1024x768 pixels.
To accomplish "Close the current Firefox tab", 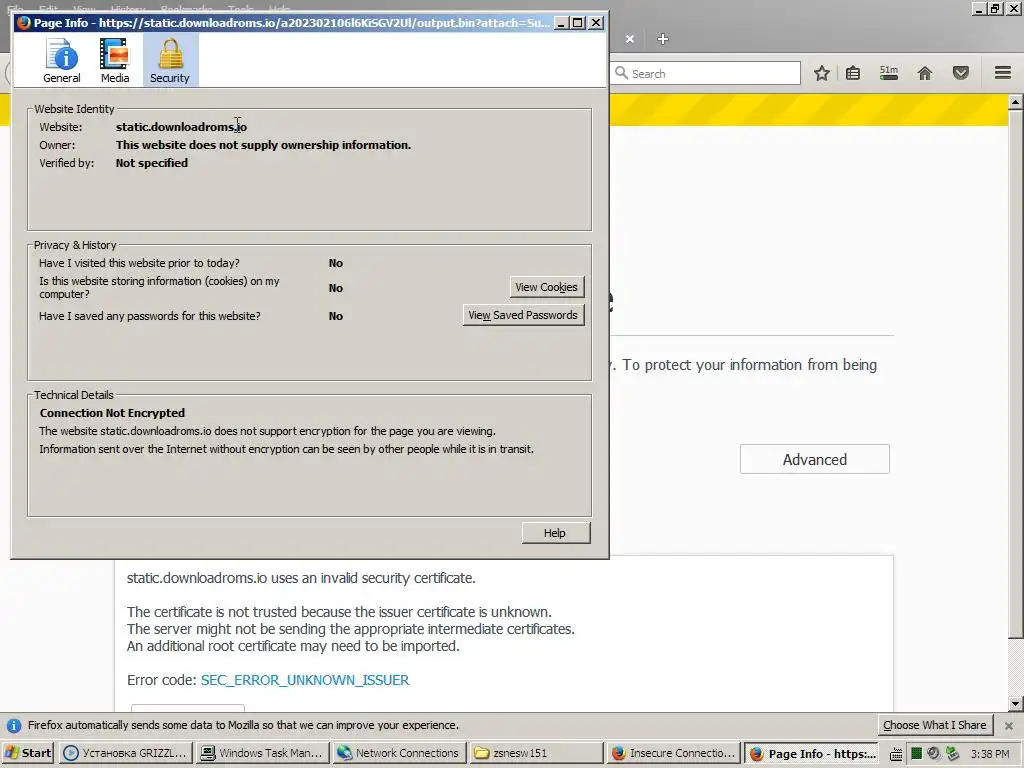I will pyautogui.click(x=630, y=39).
